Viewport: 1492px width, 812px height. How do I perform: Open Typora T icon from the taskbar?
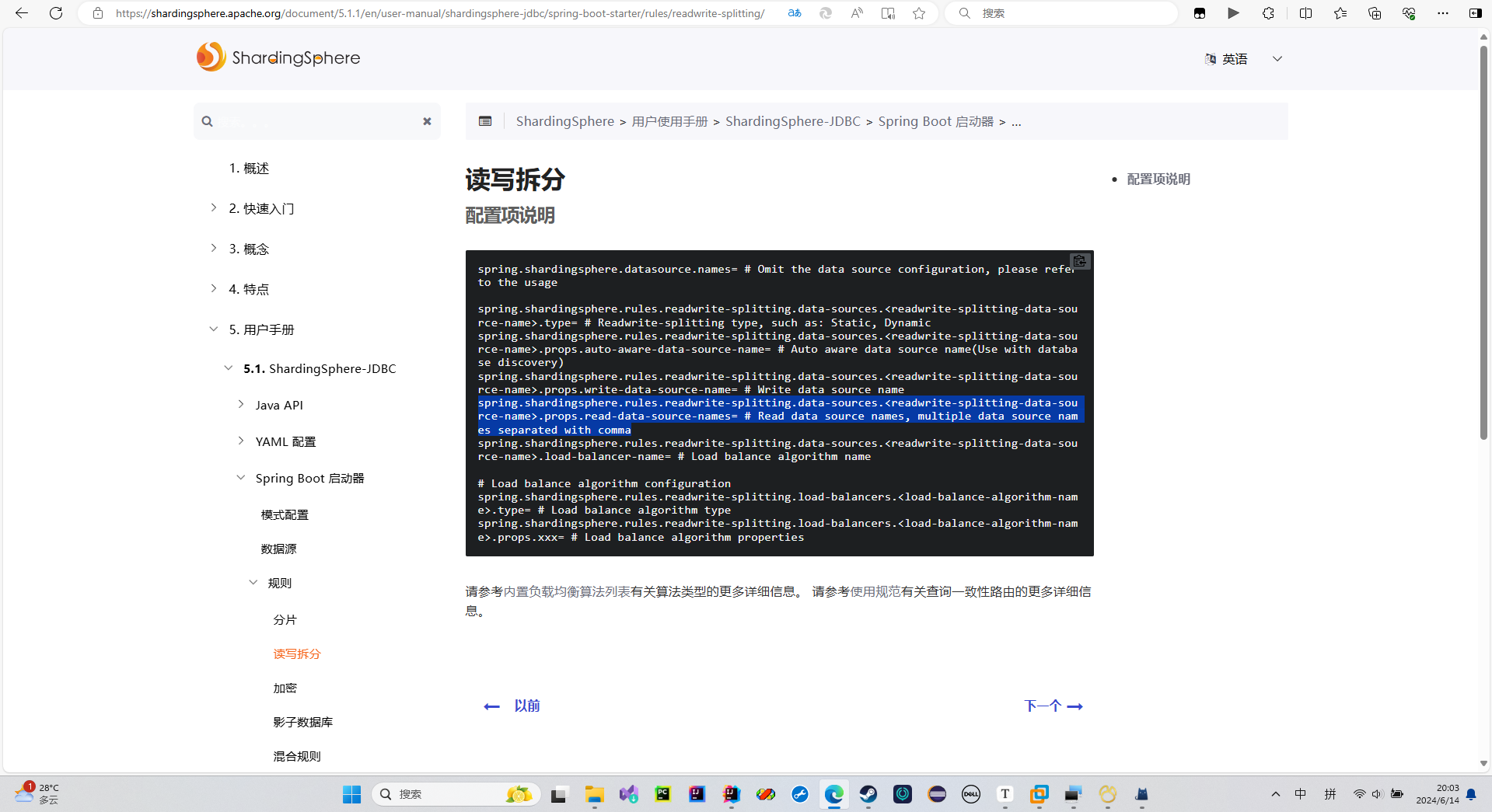click(1005, 794)
